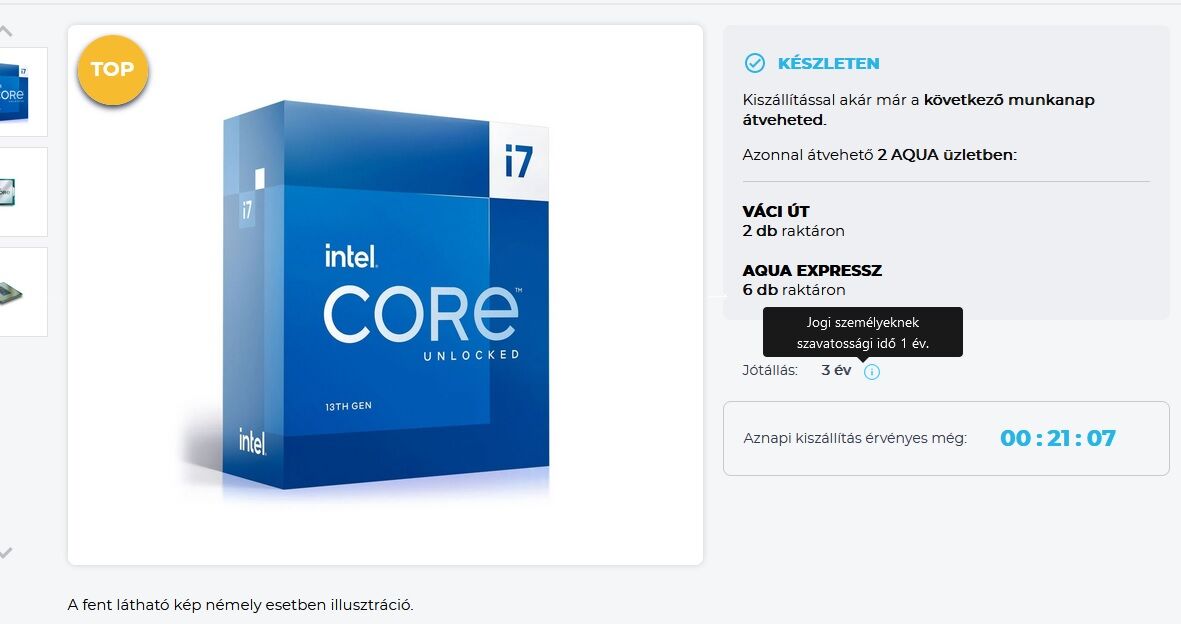This screenshot has width=1181, height=624.
Task: Click the large CORE logo on the box front
Action: point(422,314)
